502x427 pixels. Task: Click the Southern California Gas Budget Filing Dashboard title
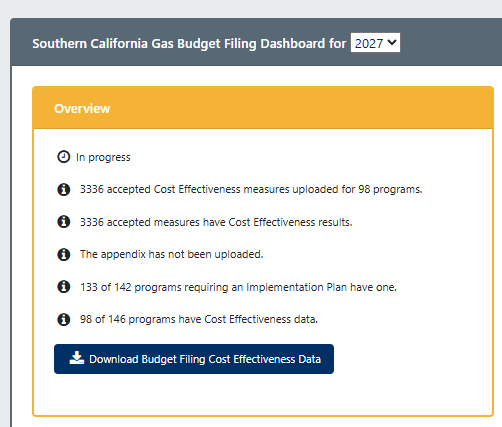(189, 44)
